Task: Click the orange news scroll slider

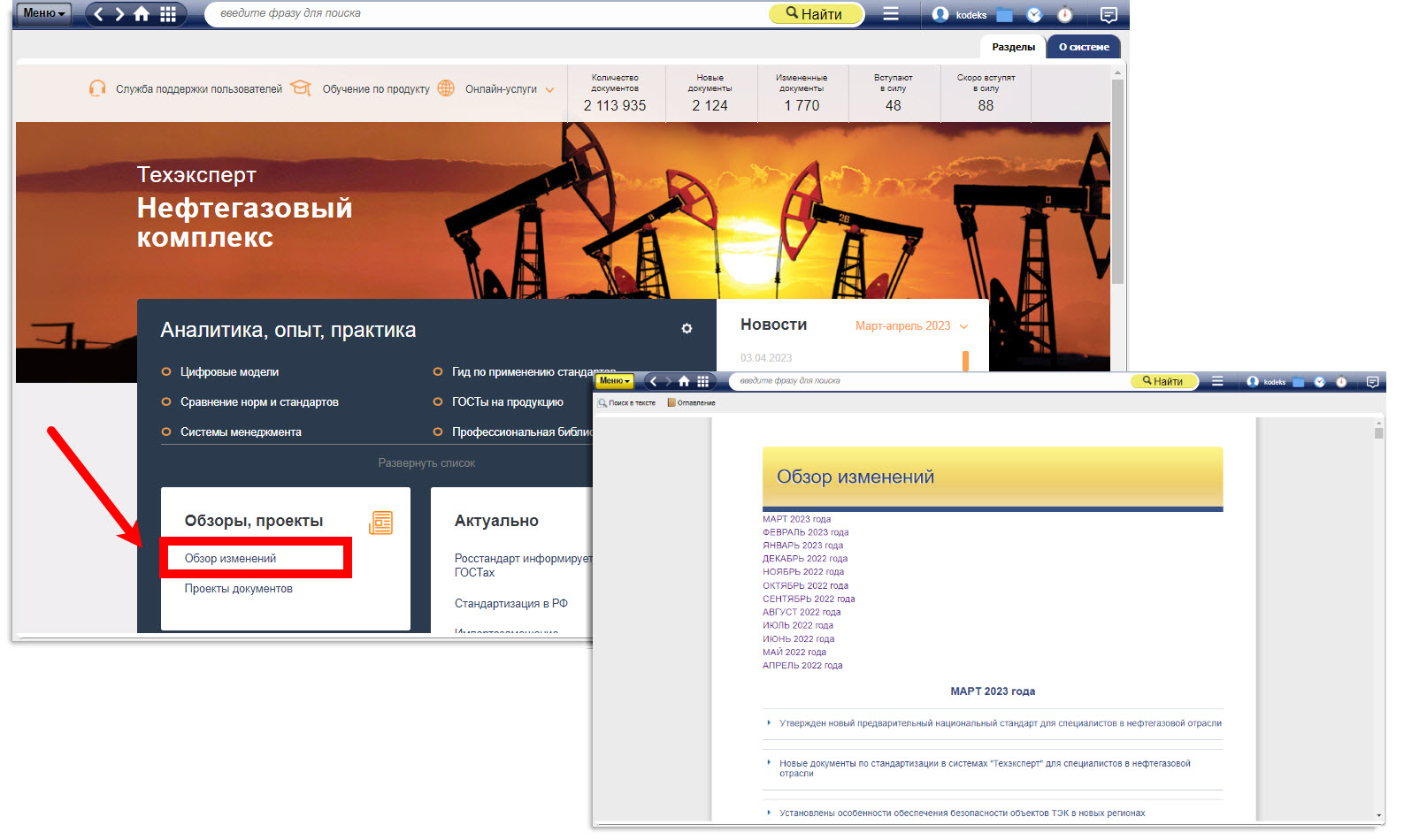Action: tap(965, 360)
